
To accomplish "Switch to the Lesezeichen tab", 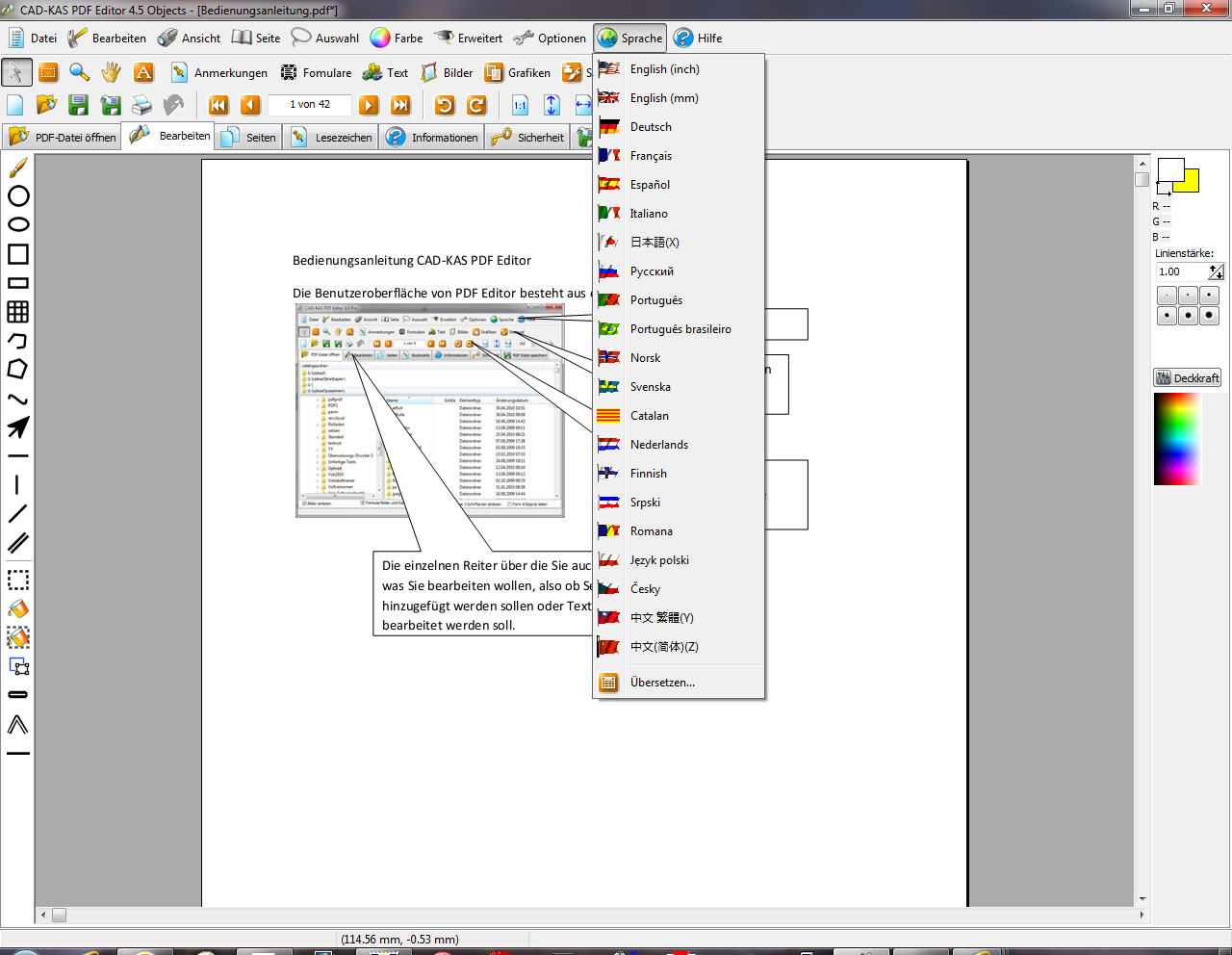I will [x=333, y=138].
